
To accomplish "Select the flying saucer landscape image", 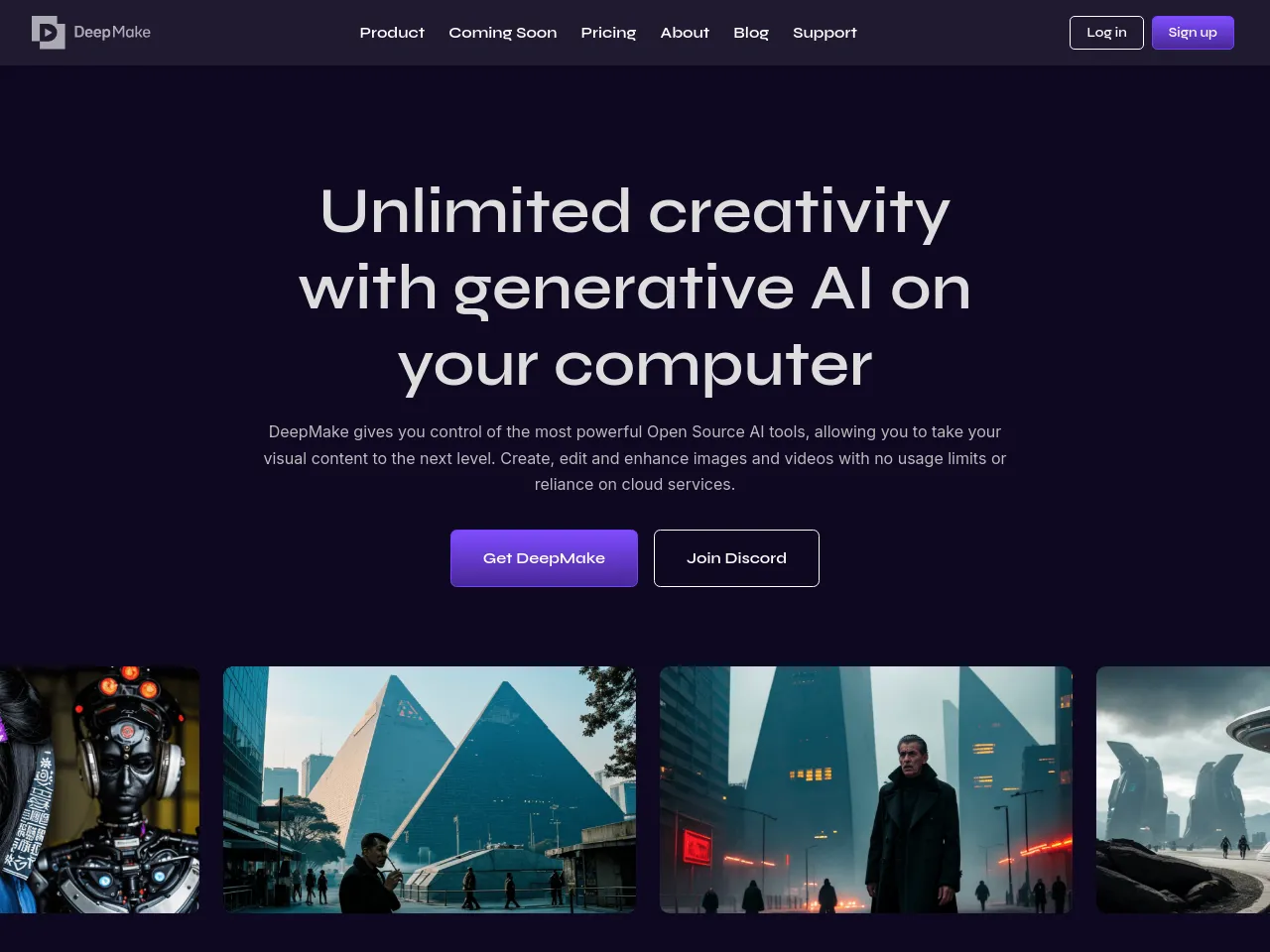I will [1183, 789].
